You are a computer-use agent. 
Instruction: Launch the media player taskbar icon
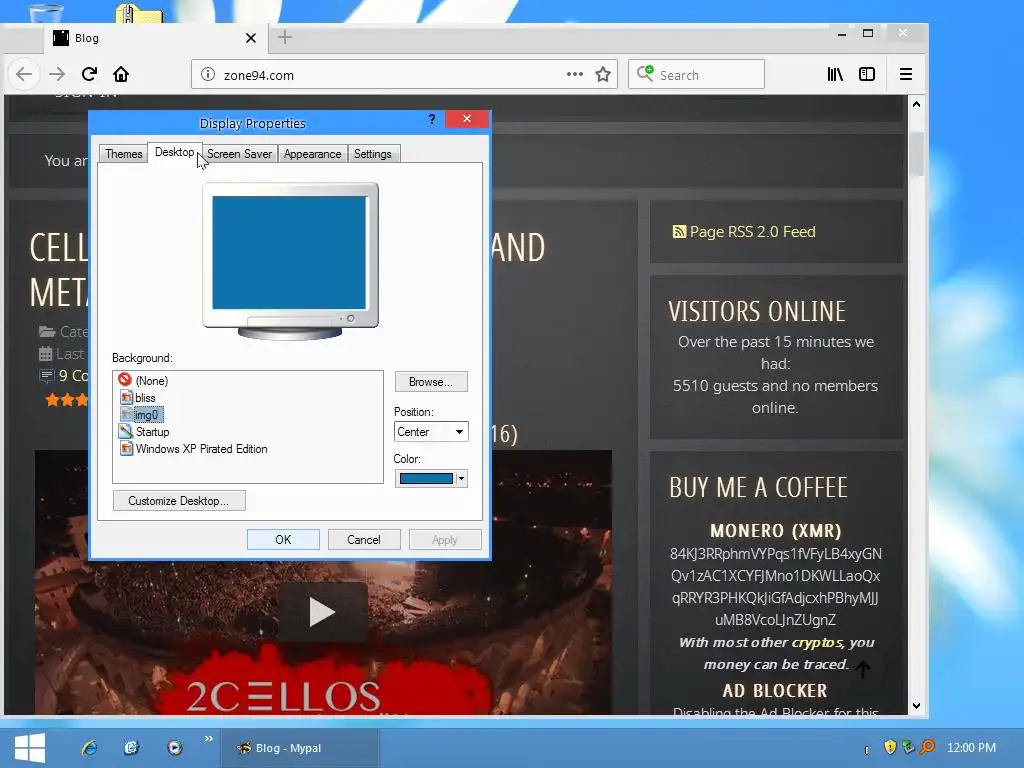click(174, 748)
